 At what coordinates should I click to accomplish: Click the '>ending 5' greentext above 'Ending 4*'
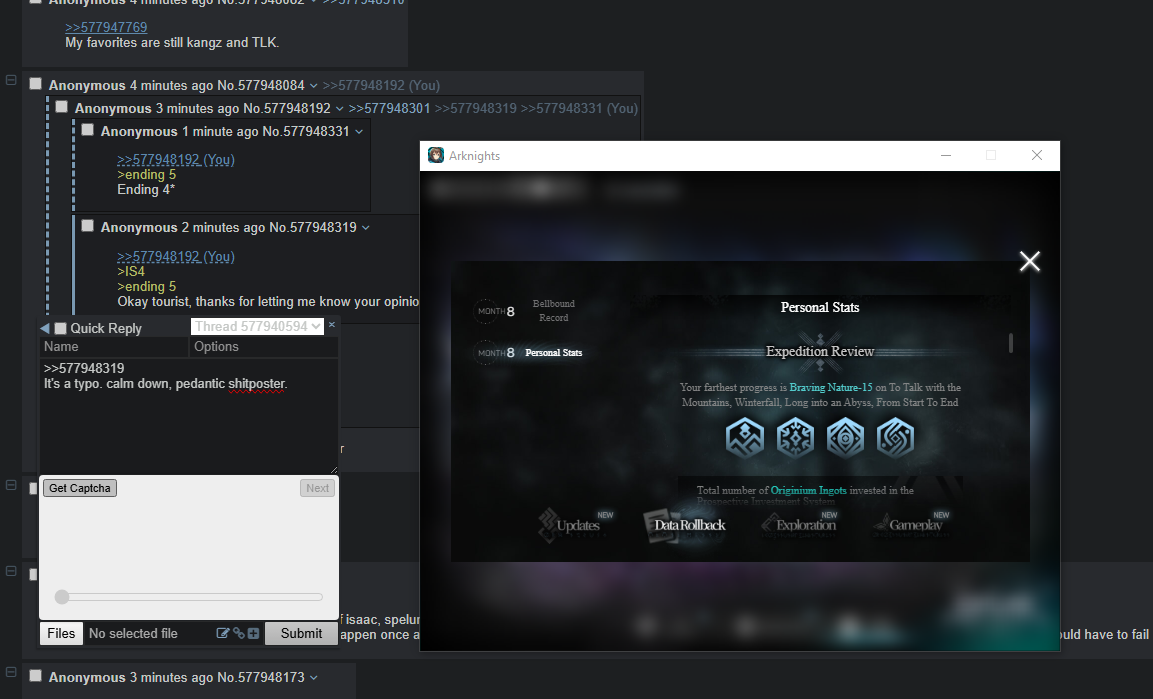point(146,174)
